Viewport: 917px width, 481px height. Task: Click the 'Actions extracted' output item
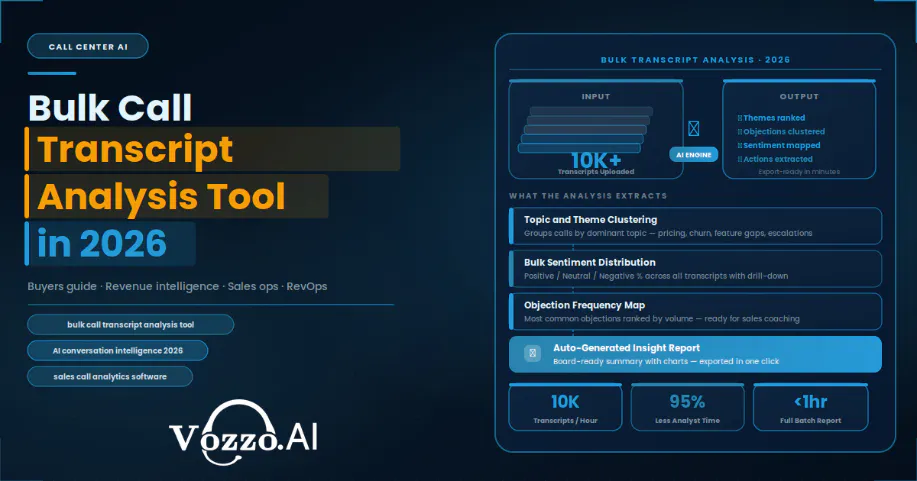click(x=775, y=159)
